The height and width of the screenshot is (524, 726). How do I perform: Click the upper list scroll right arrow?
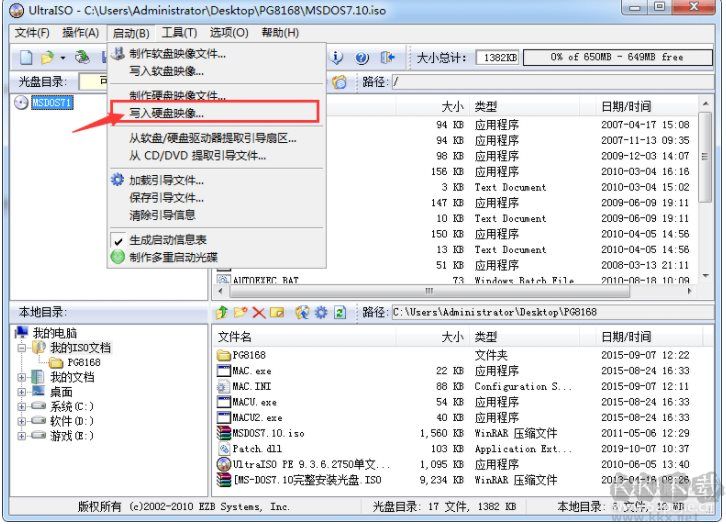(x=689, y=291)
